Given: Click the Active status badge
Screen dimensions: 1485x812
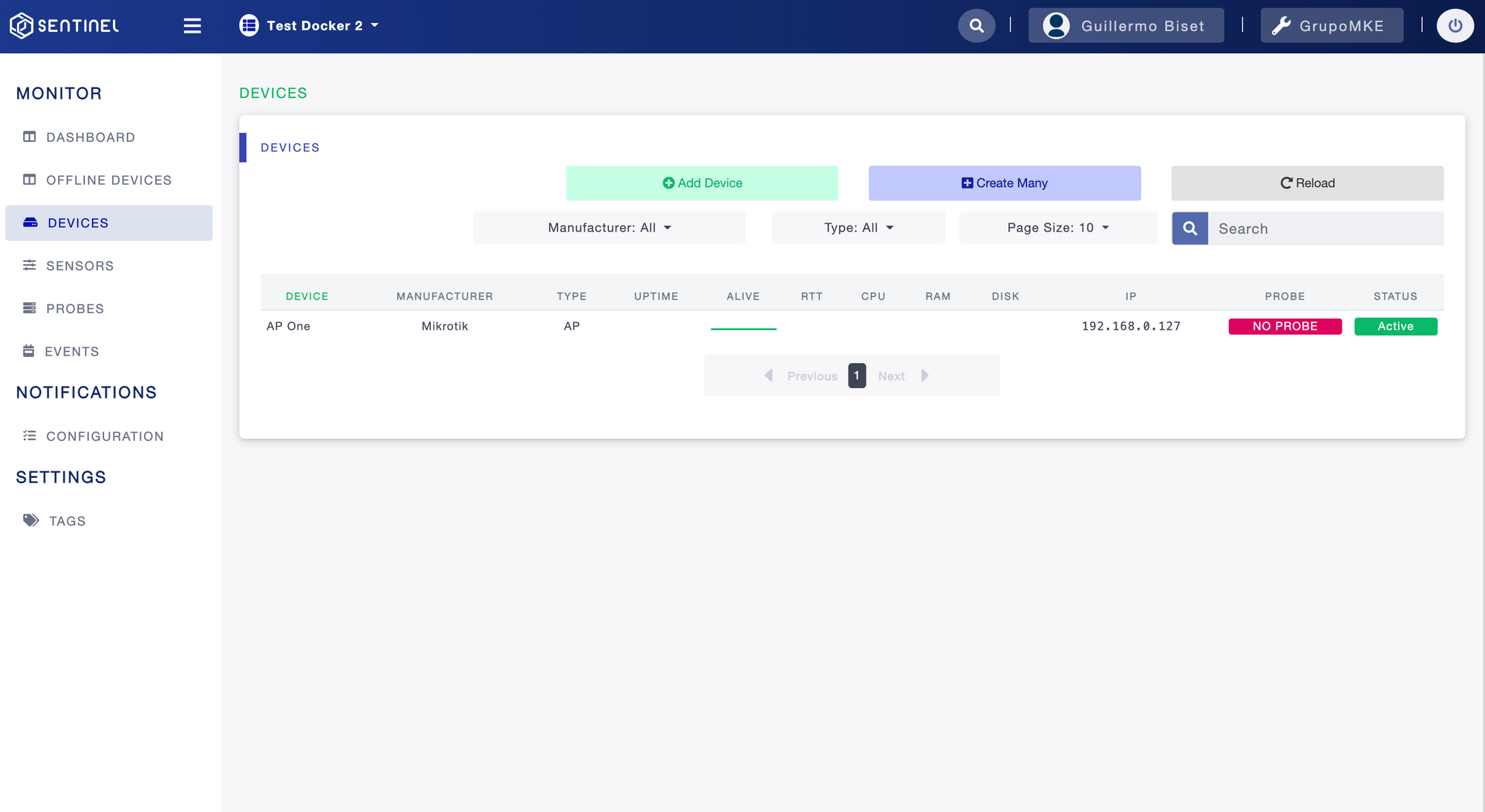Looking at the screenshot, I should click(1396, 327).
